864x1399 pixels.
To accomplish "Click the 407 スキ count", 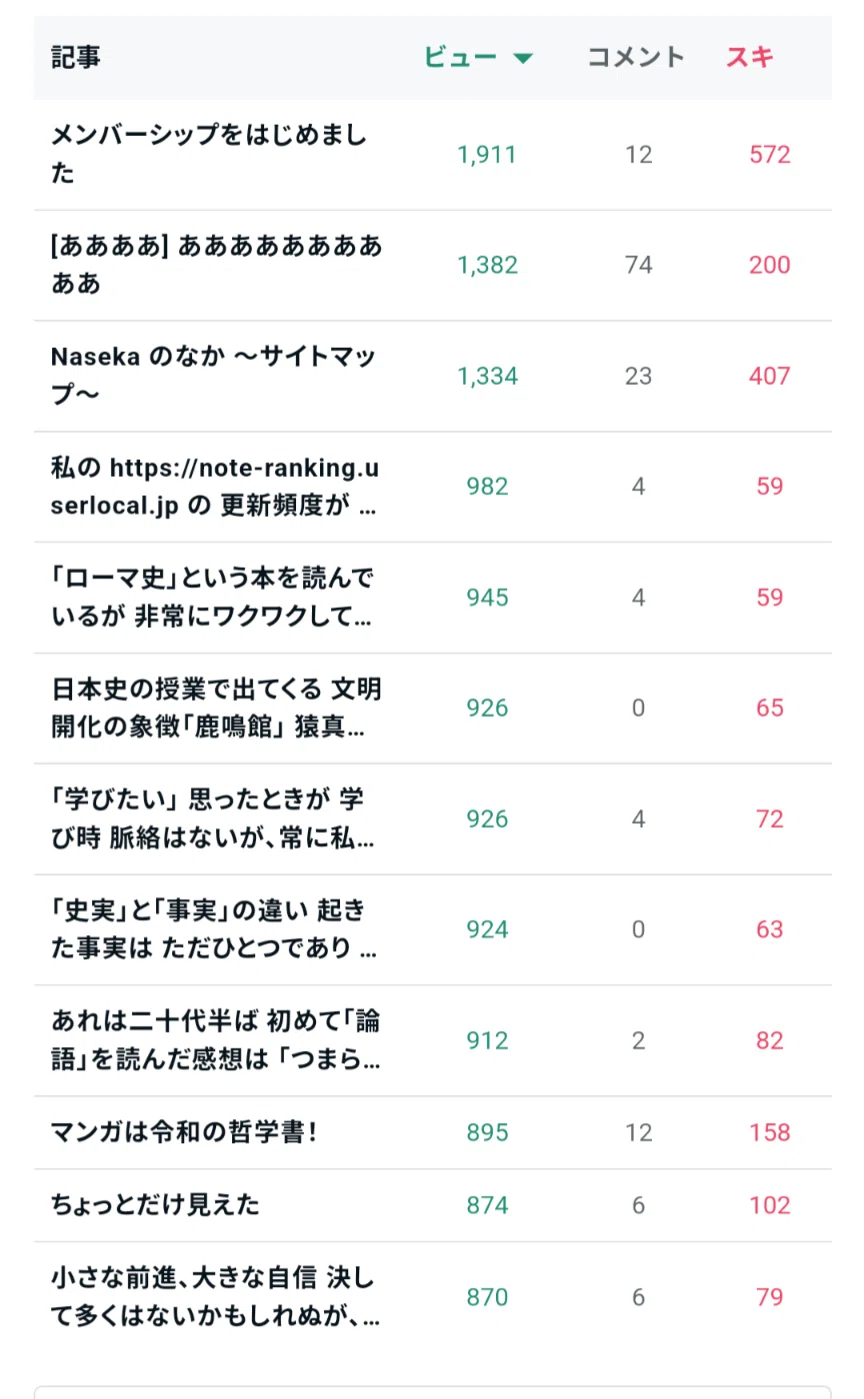I will (769, 376).
